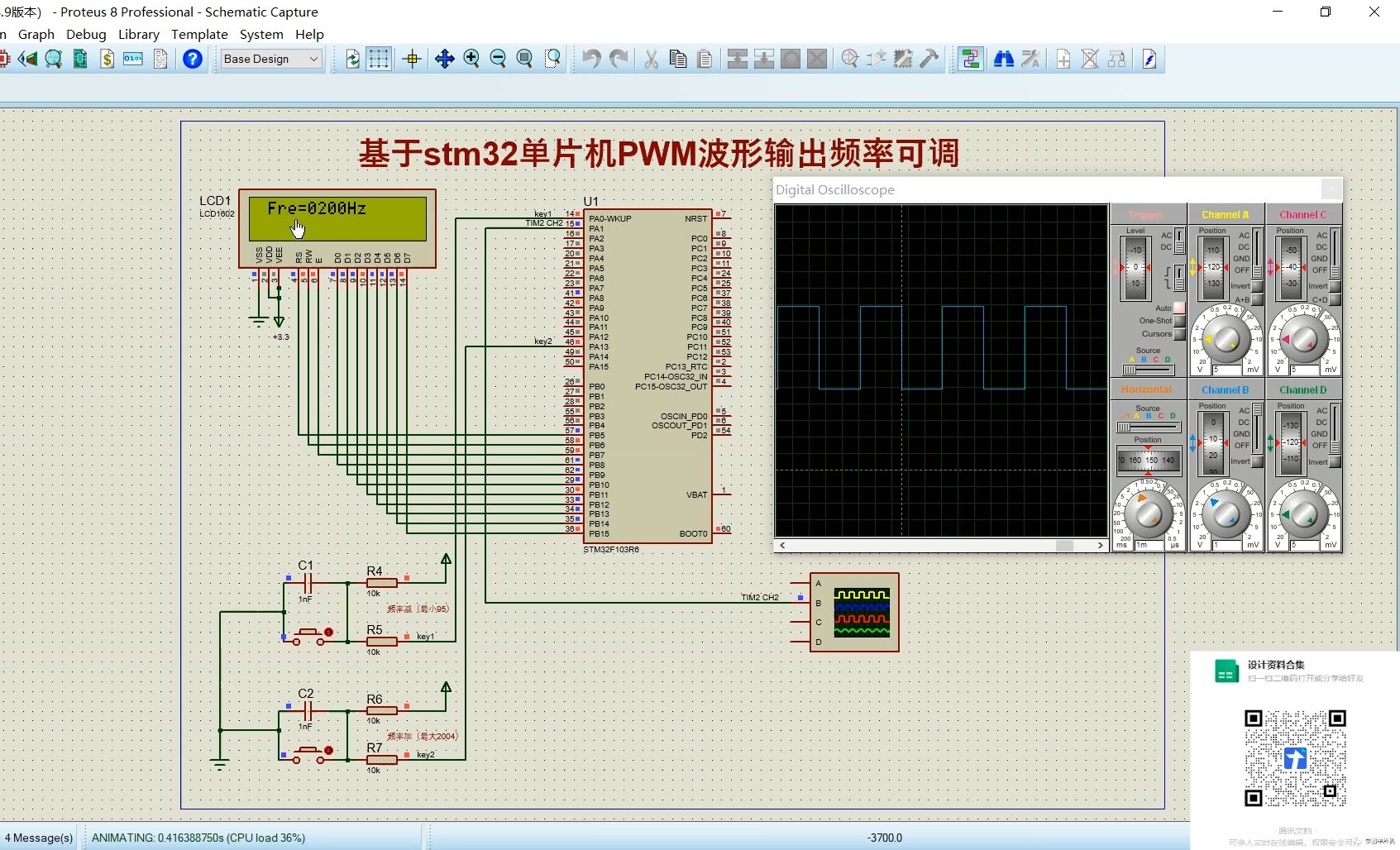Image resolution: width=1400 pixels, height=850 pixels.
Task: Open the Base Design variant dropdown
Action: (x=271, y=59)
